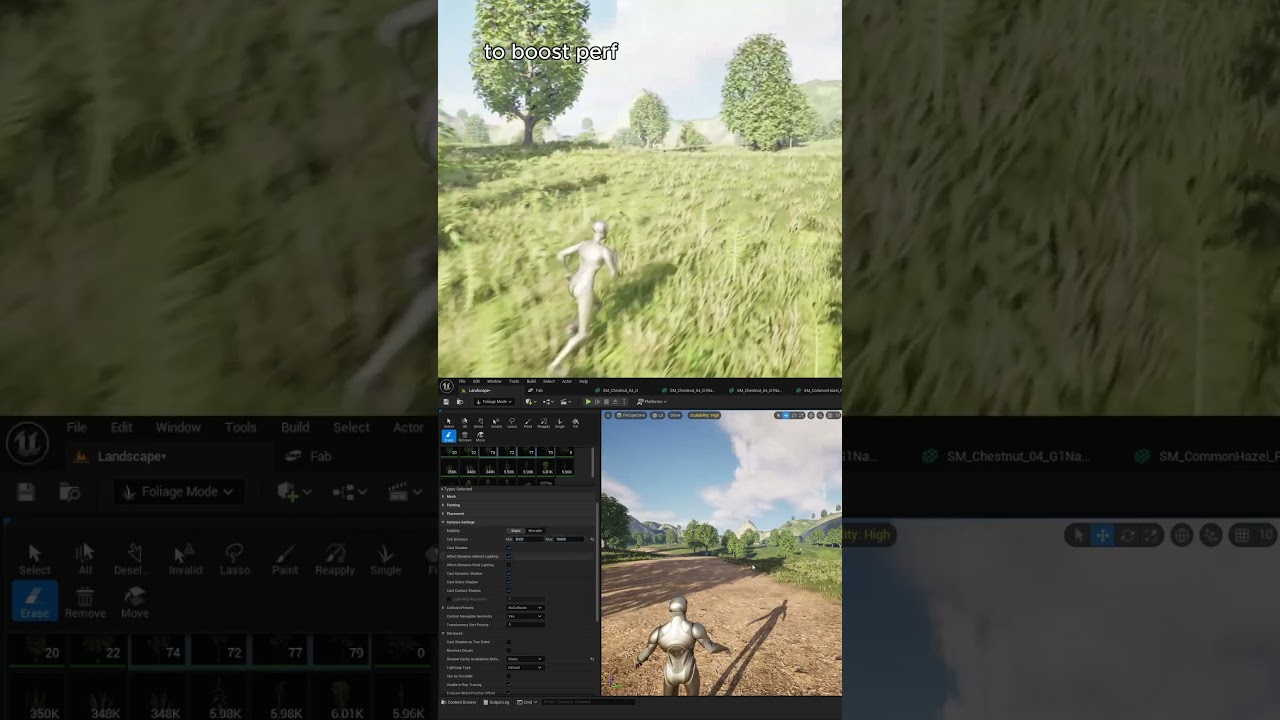
Task: Toggle Cast Static Shadow checkbox
Action: point(509,582)
